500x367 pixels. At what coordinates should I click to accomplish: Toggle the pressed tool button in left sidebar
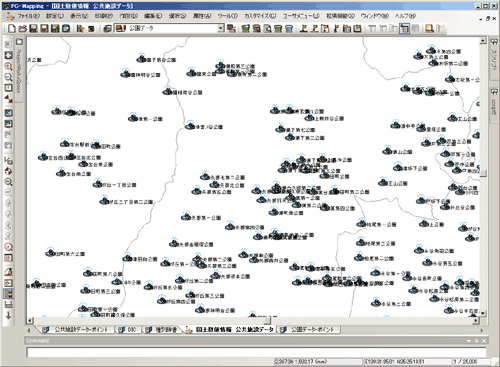pos(8,294)
